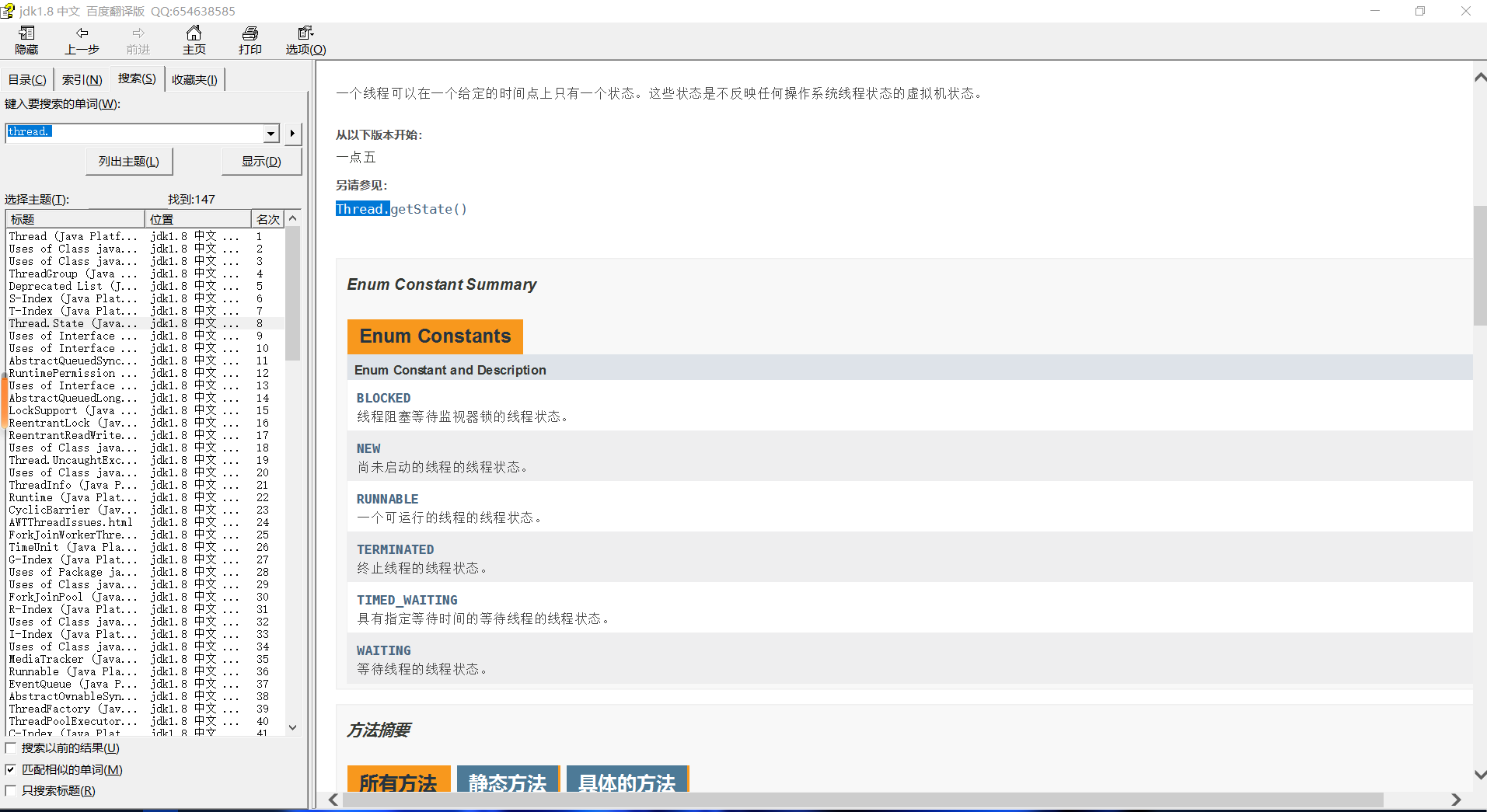1487x812 pixels.
Task: Select the 'ForkJoinWorkerThre...' result row
Action: pos(145,535)
